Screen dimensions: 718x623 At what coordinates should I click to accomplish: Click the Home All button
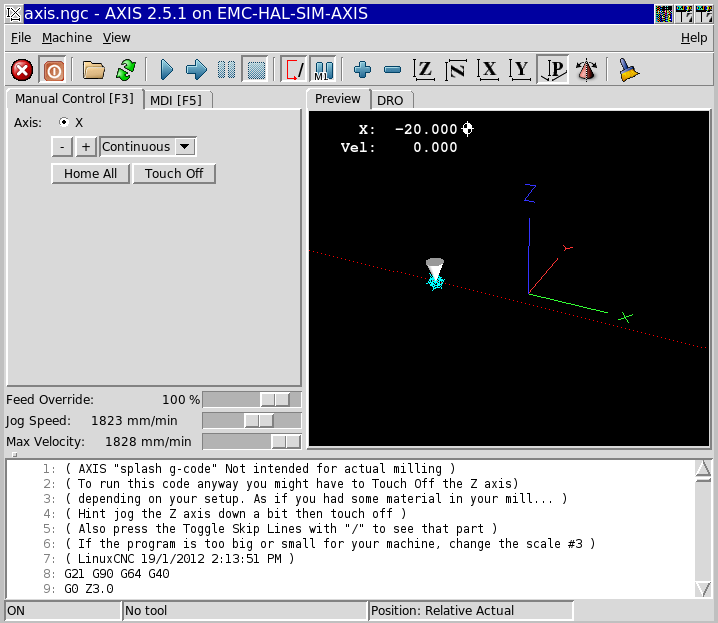[91, 174]
